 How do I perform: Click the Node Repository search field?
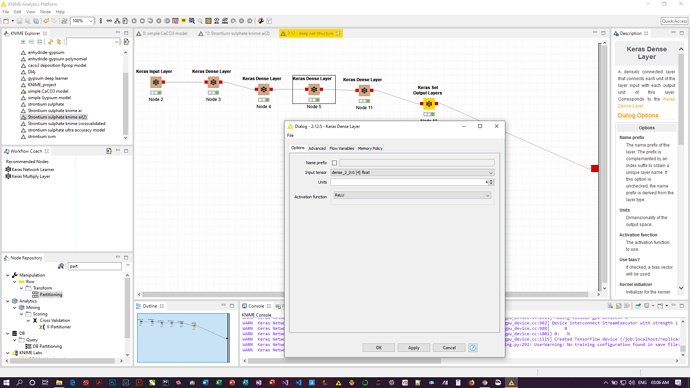(95, 266)
